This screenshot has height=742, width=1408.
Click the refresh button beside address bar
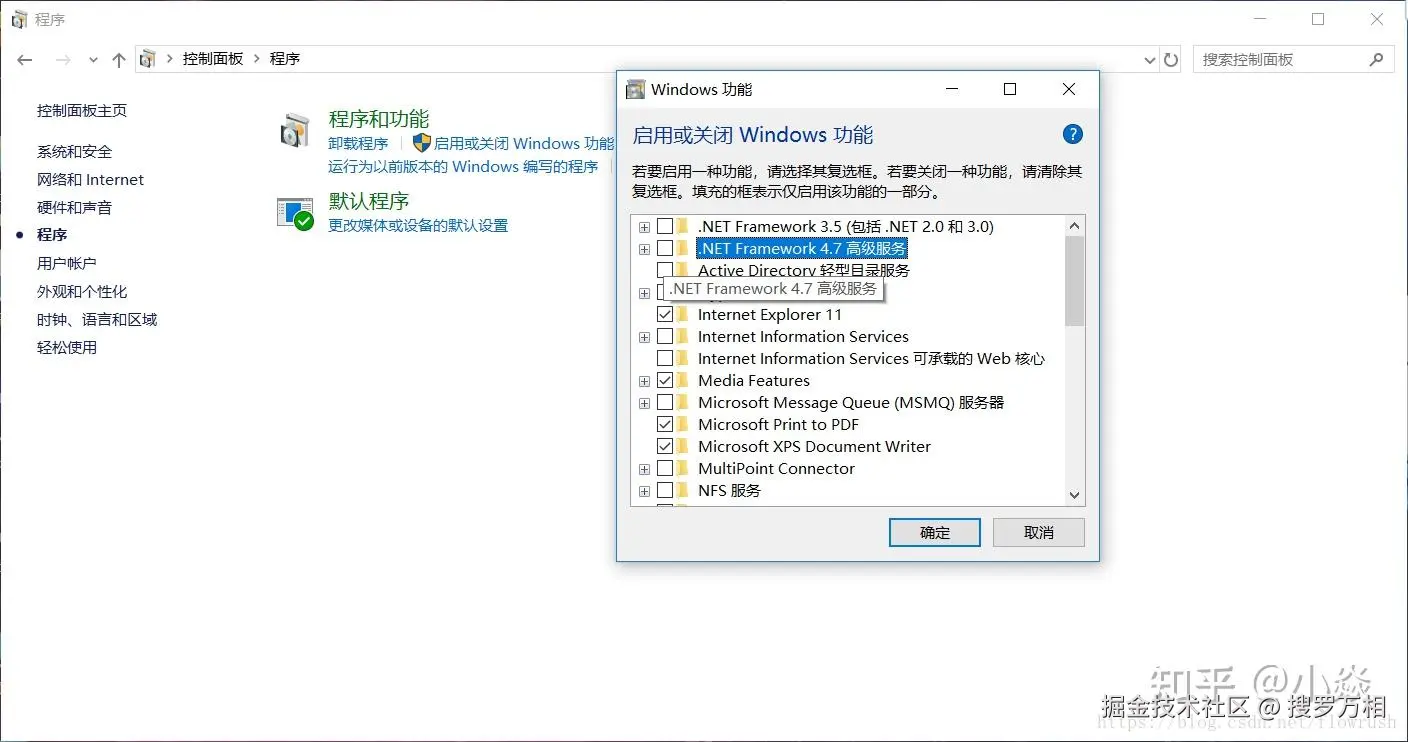(1171, 60)
